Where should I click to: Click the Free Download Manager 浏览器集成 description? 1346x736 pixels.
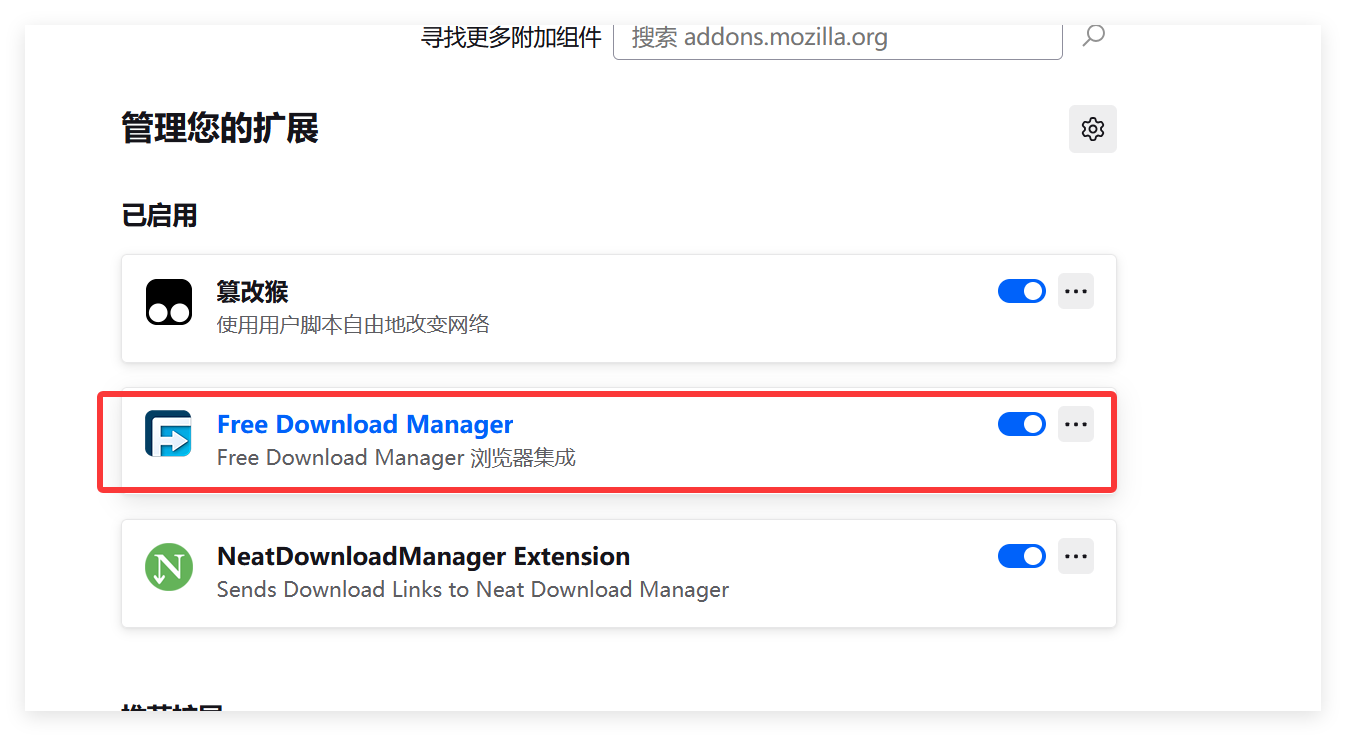[396, 458]
